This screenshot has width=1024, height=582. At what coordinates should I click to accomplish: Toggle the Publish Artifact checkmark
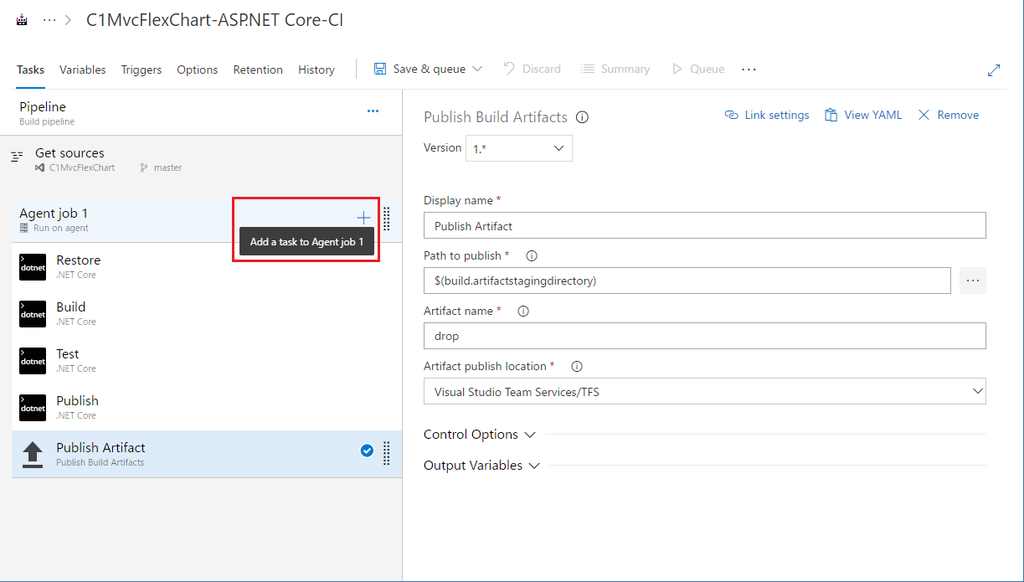point(367,451)
